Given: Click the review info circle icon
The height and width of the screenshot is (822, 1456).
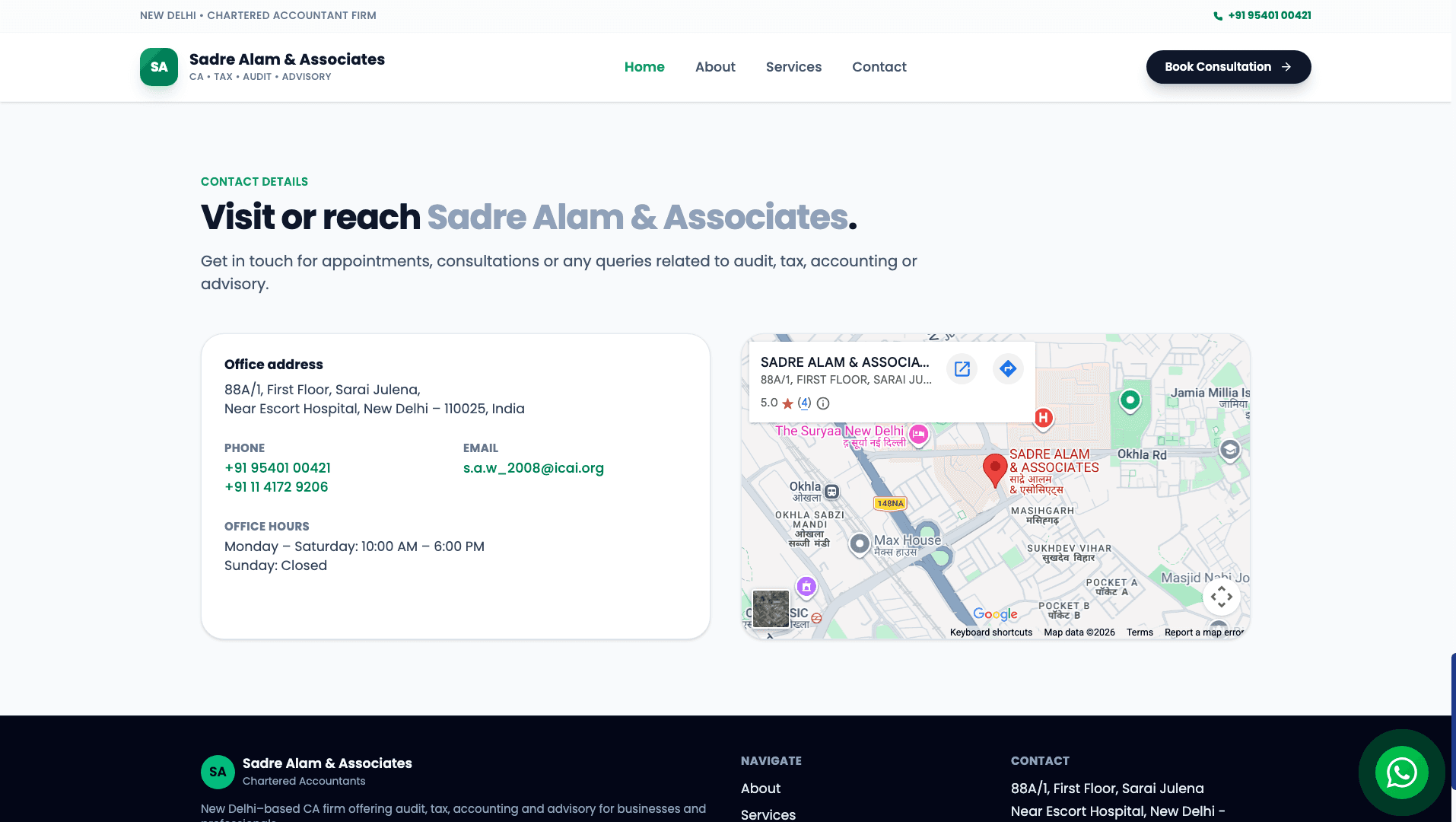Looking at the screenshot, I should coord(823,403).
